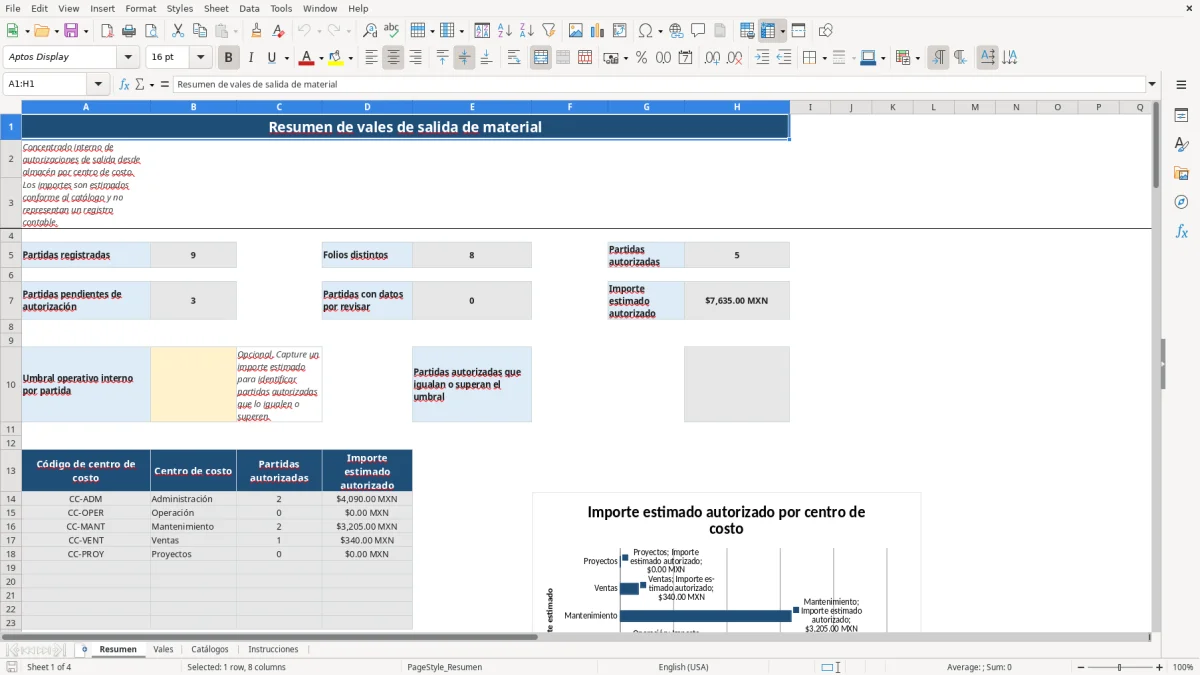Sort ascending A to Z

point(505,31)
